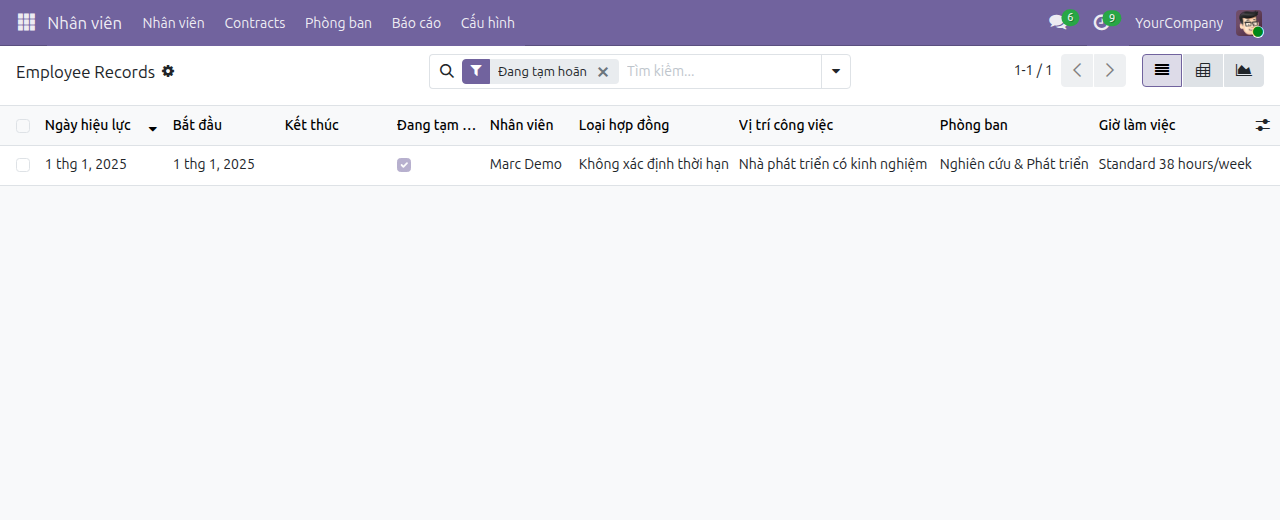Open optional columns adjust settings icon
This screenshot has height=520, width=1280.
coord(1263,125)
